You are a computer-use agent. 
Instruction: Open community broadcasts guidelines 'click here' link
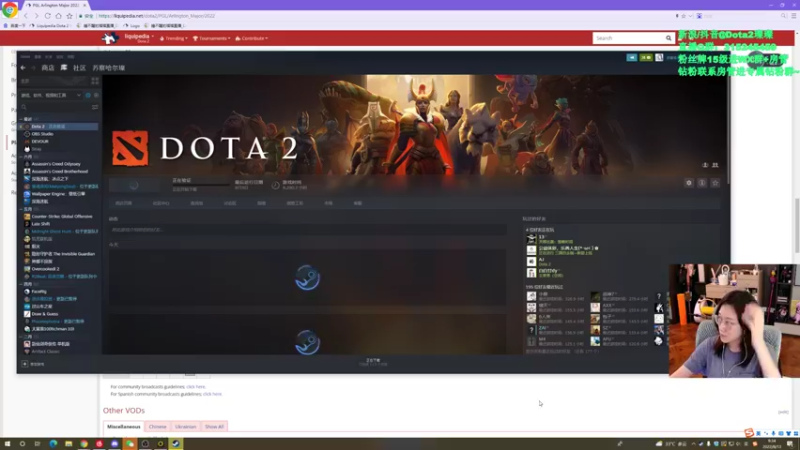pyautogui.click(x=195, y=387)
